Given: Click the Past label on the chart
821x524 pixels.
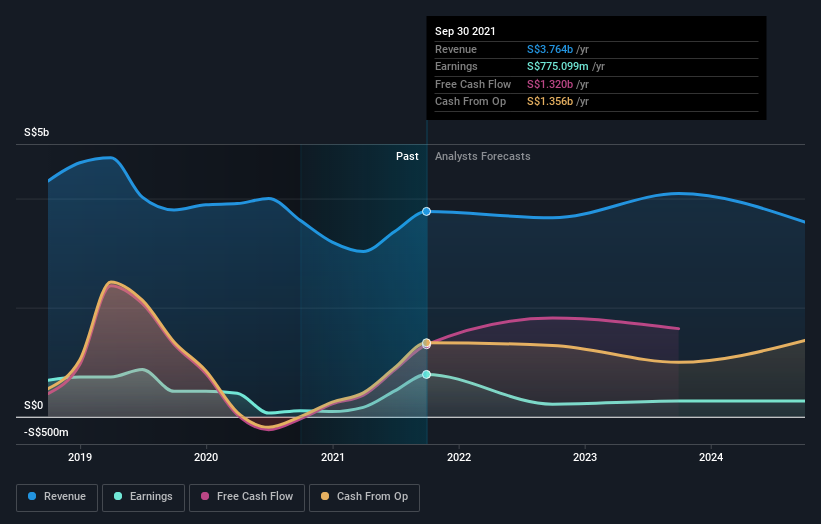Looking at the screenshot, I should [407, 157].
